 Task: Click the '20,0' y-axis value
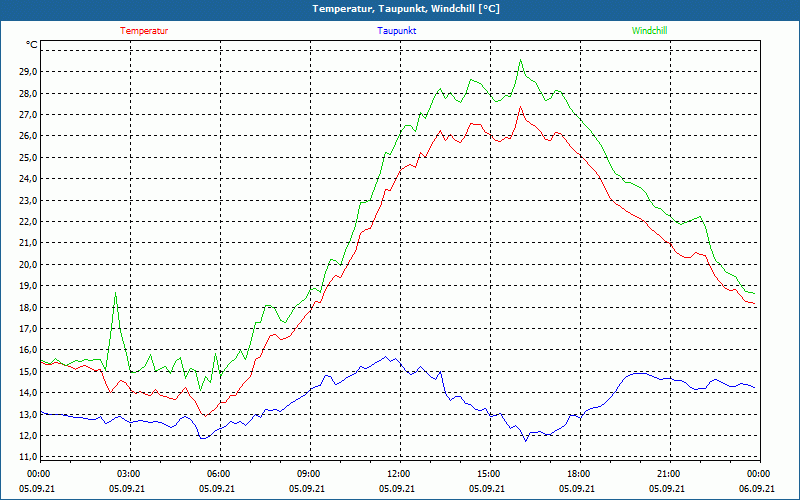coord(29,264)
